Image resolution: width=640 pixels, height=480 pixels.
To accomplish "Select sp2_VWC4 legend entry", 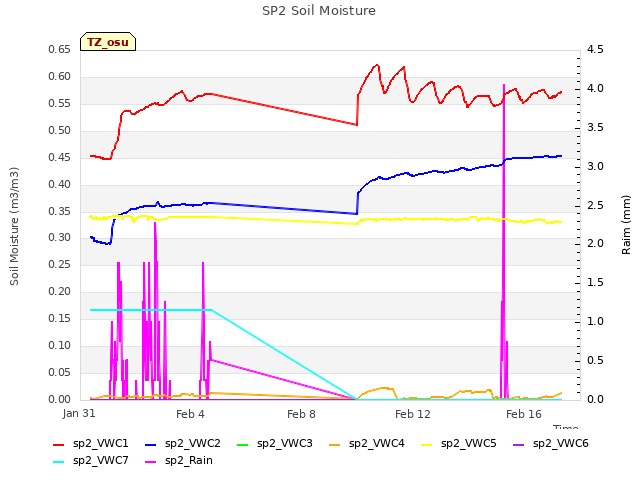I will pyautogui.click(x=367, y=444).
